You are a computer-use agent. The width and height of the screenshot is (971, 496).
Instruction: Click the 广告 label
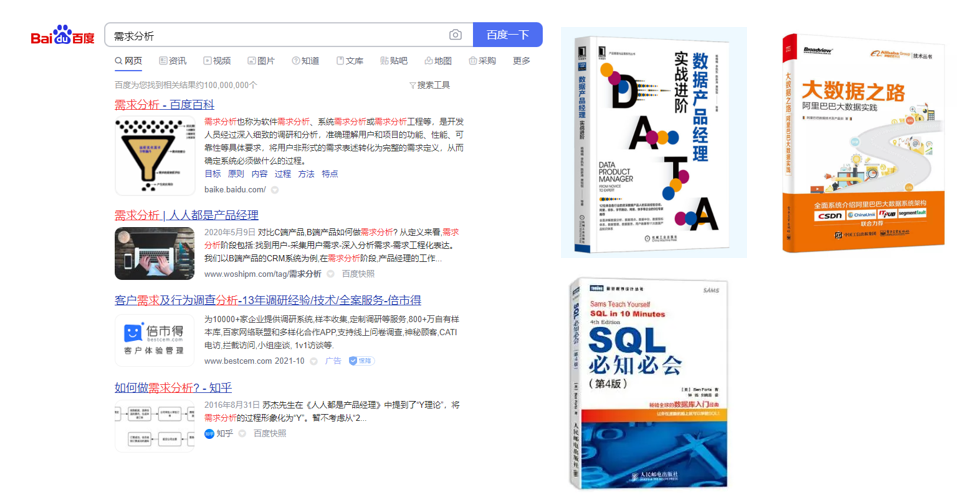point(333,360)
